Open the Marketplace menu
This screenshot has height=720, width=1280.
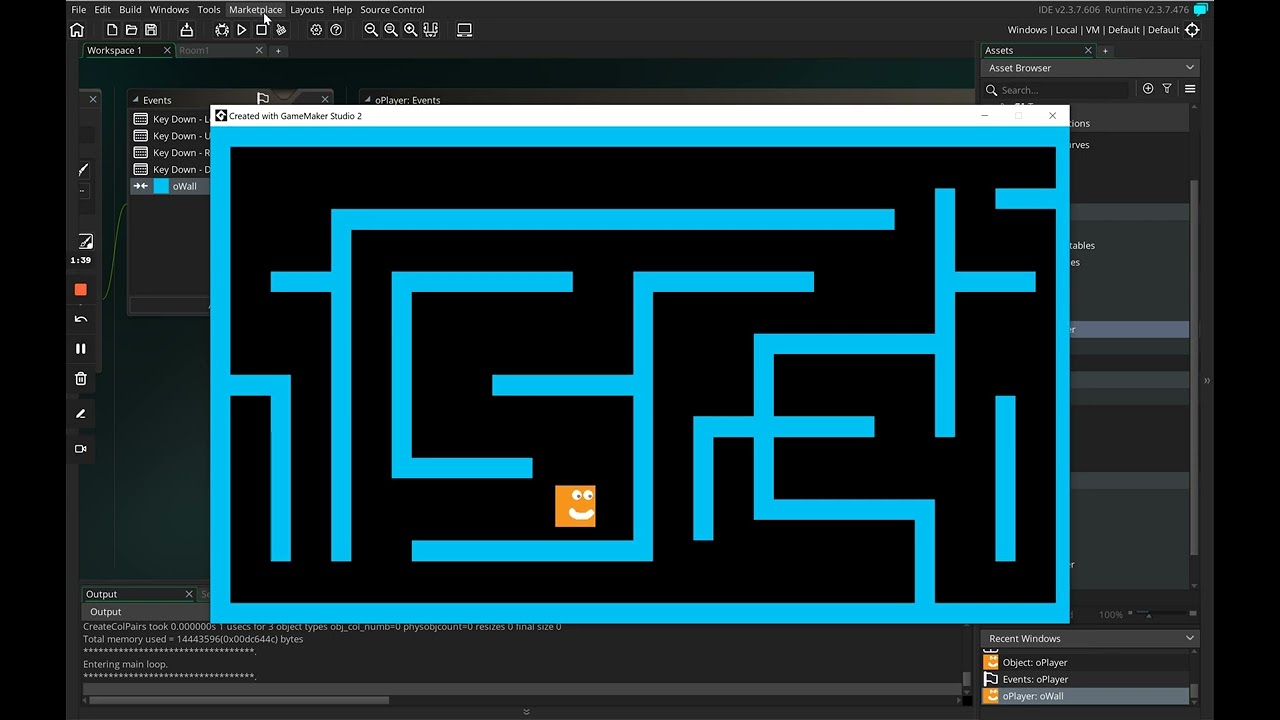coord(255,10)
